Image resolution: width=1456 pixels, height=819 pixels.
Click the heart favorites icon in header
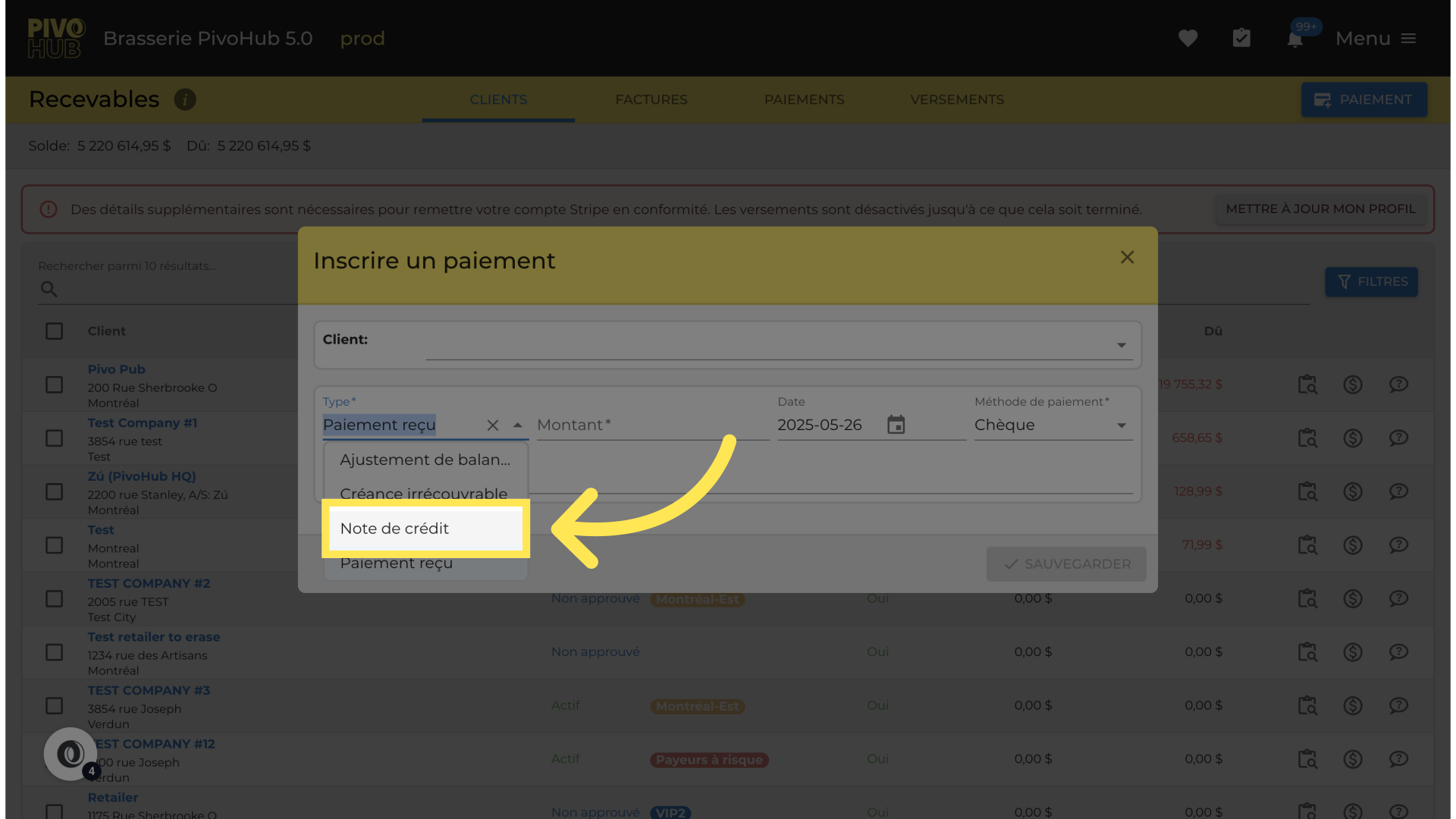(x=1188, y=38)
